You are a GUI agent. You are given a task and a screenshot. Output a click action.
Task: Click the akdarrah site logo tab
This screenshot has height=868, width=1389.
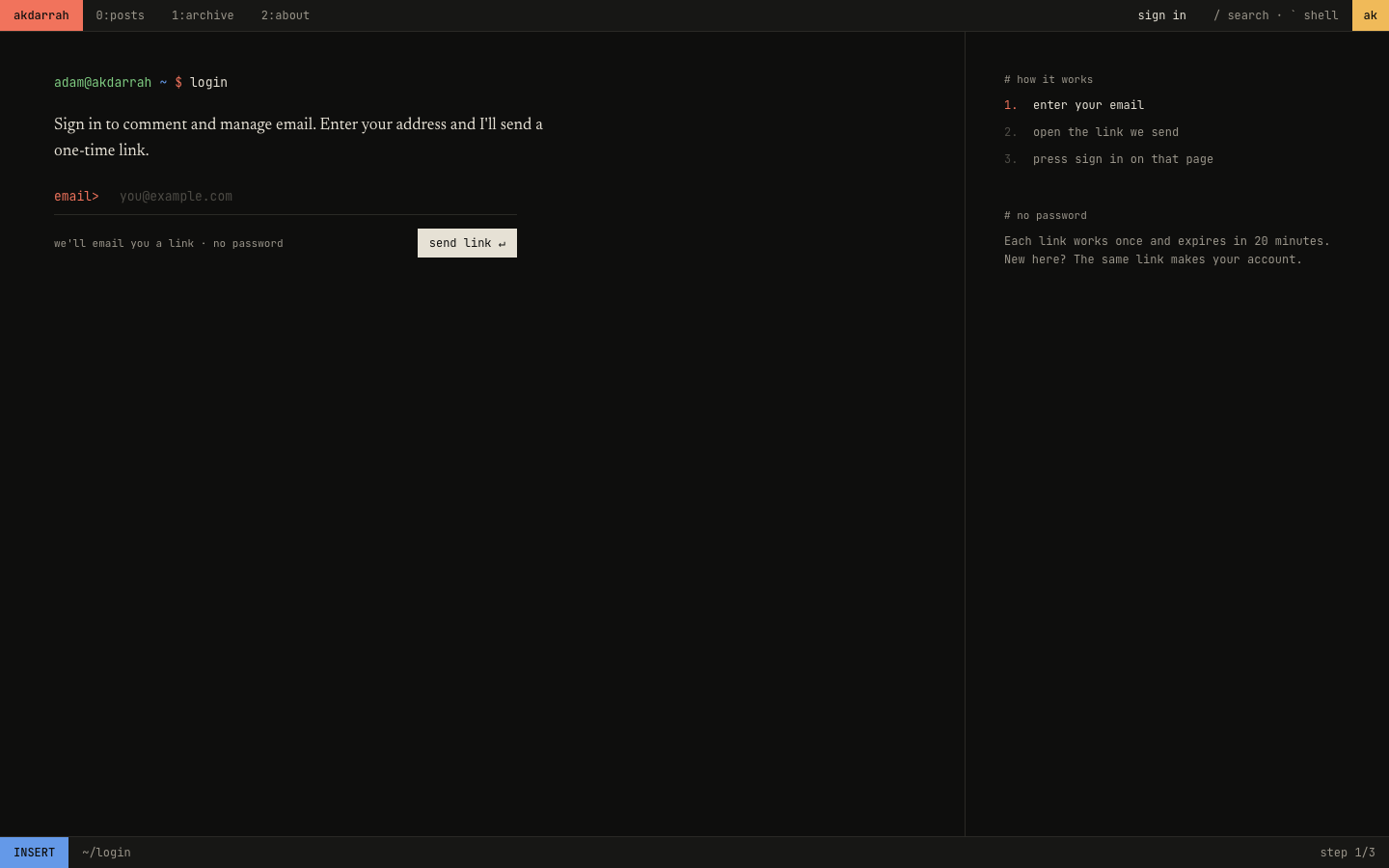41,15
